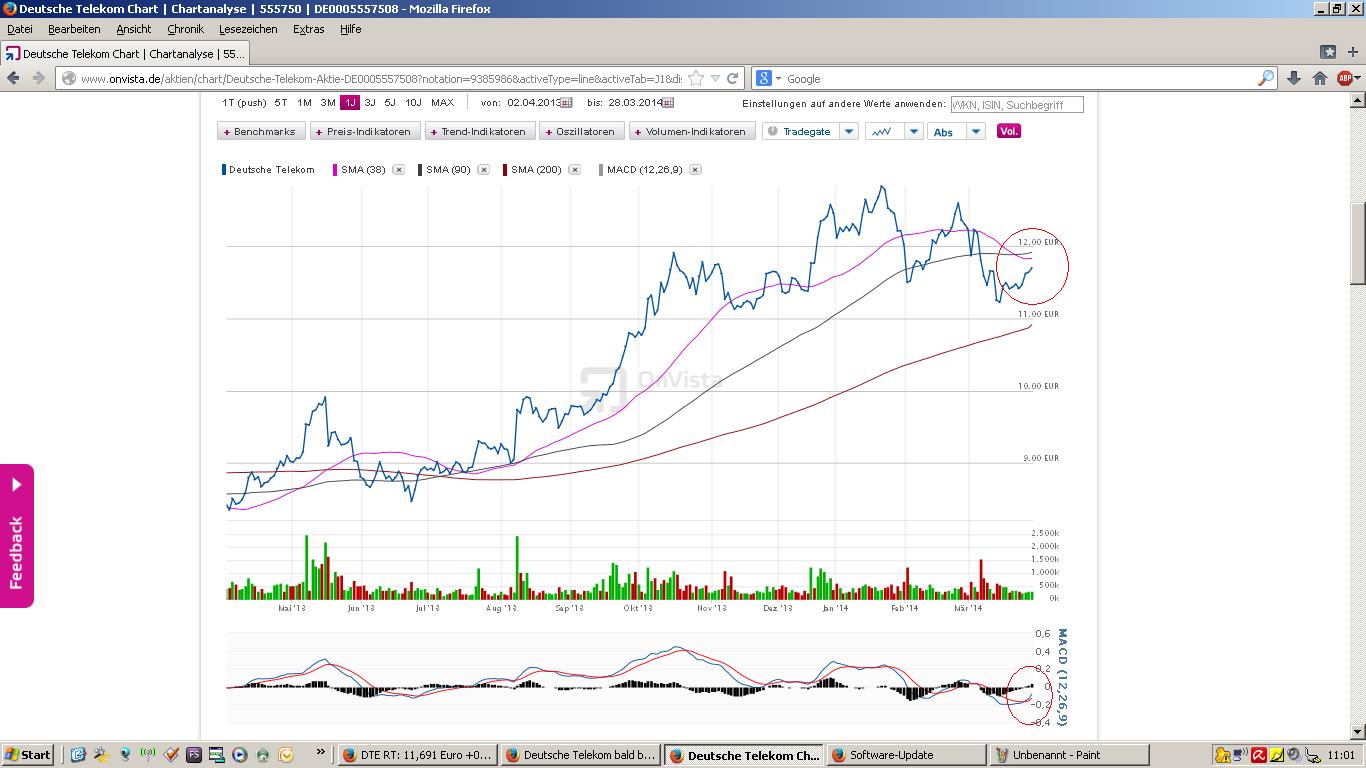Viewport: 1366px width, 768px height.
Task: Launch the media player quick launch icon
Action: tap(240, 755)
